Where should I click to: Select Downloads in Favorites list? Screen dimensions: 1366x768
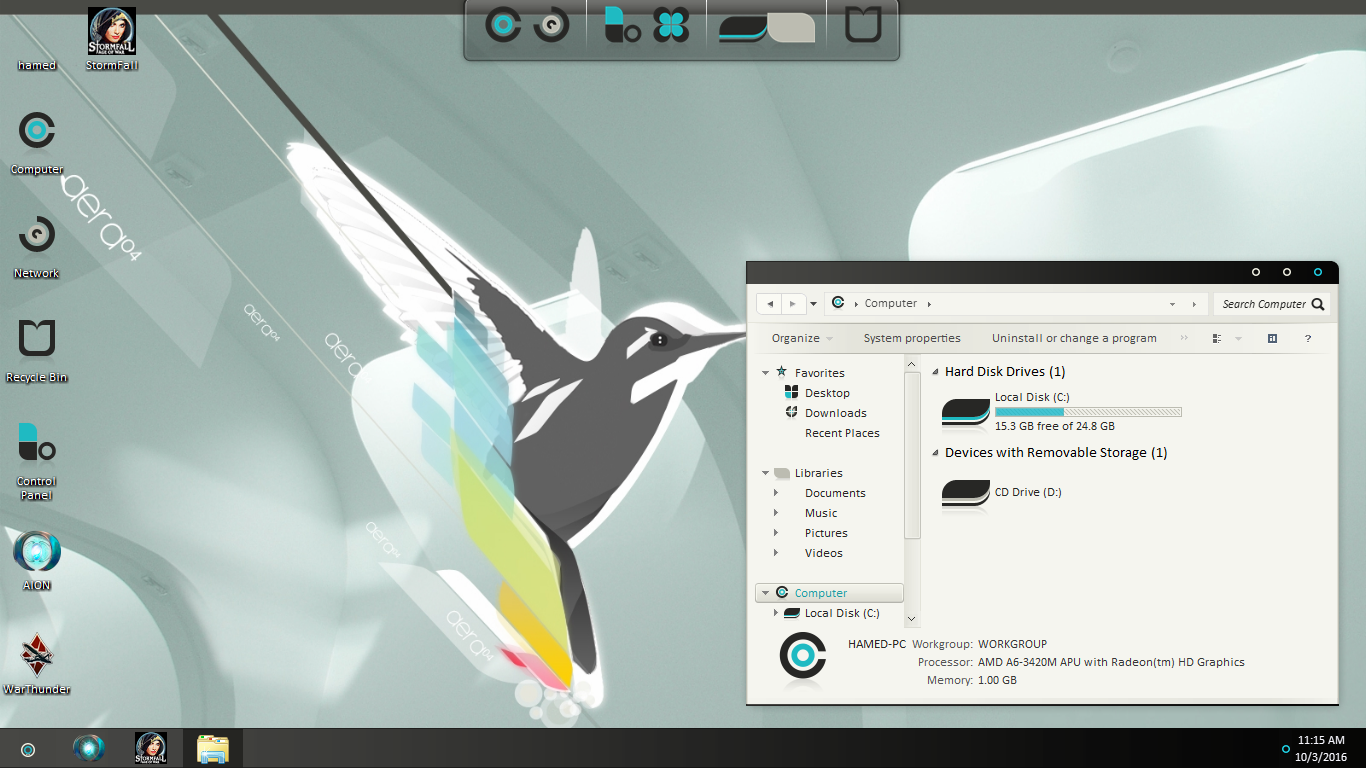pyautogui.click(x=835, y=413)
